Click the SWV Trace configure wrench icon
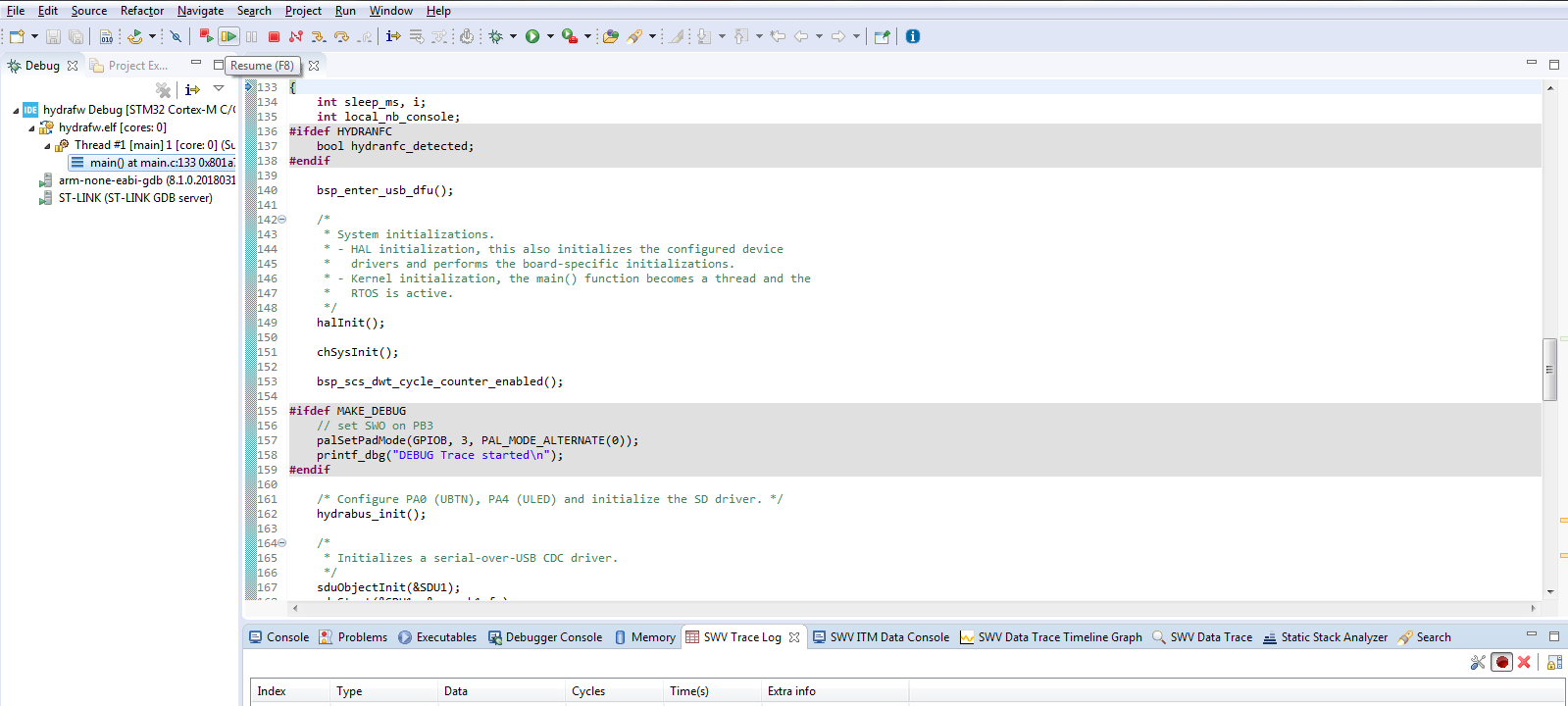This screenshot has width=1568, height=706. point(1478,662)
